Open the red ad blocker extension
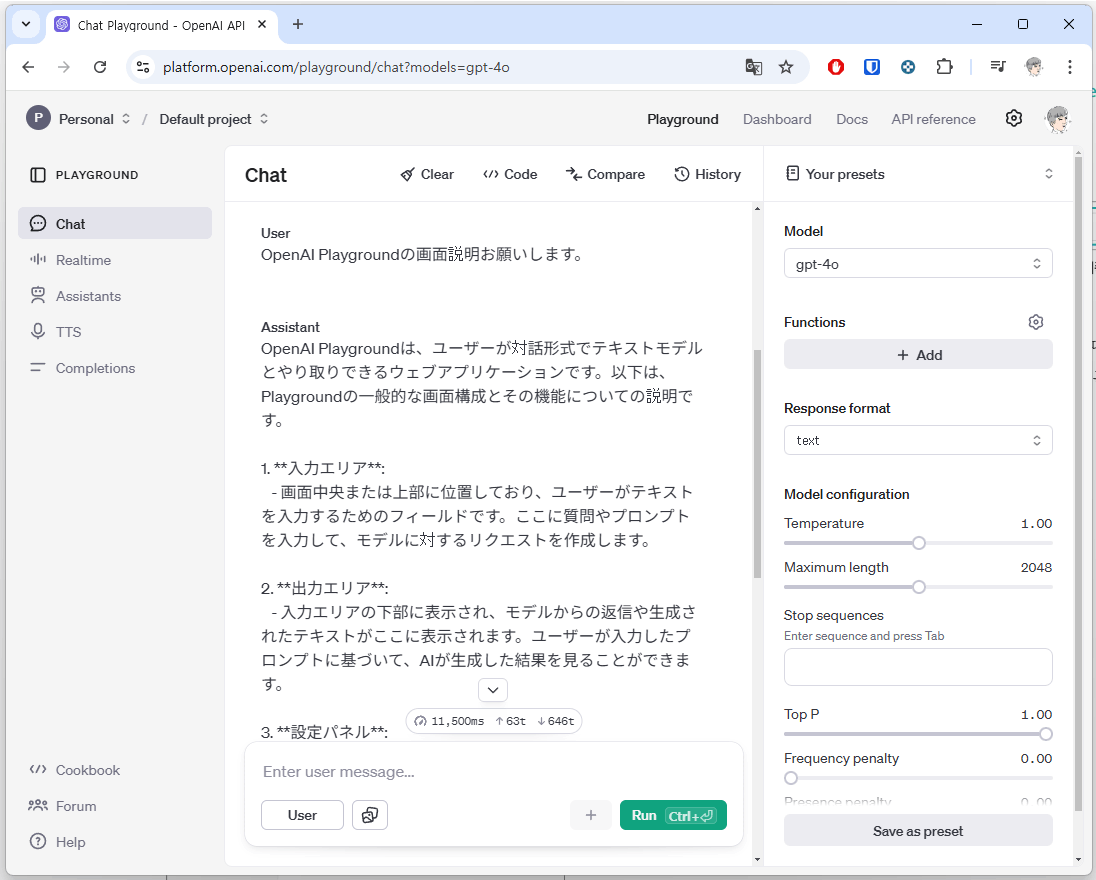Viewport: 1096px width, 880px height. 835,67
